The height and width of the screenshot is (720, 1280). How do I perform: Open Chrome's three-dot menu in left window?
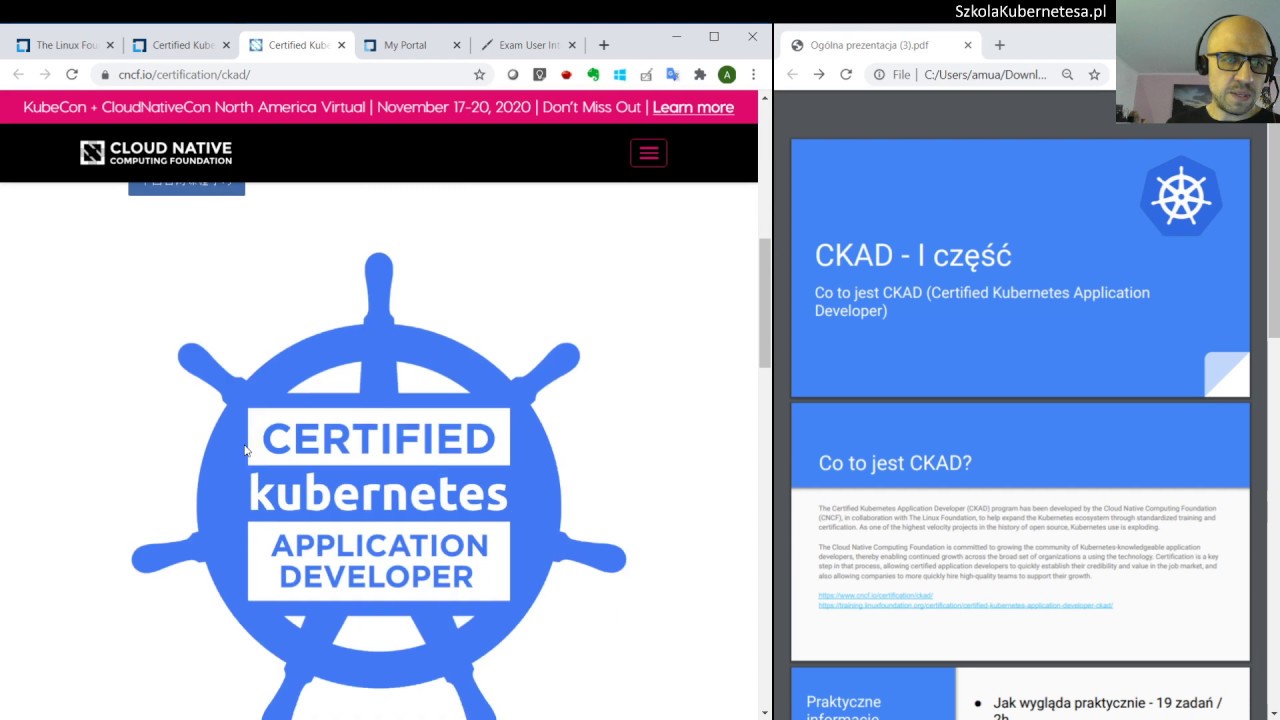click(753, 74)
